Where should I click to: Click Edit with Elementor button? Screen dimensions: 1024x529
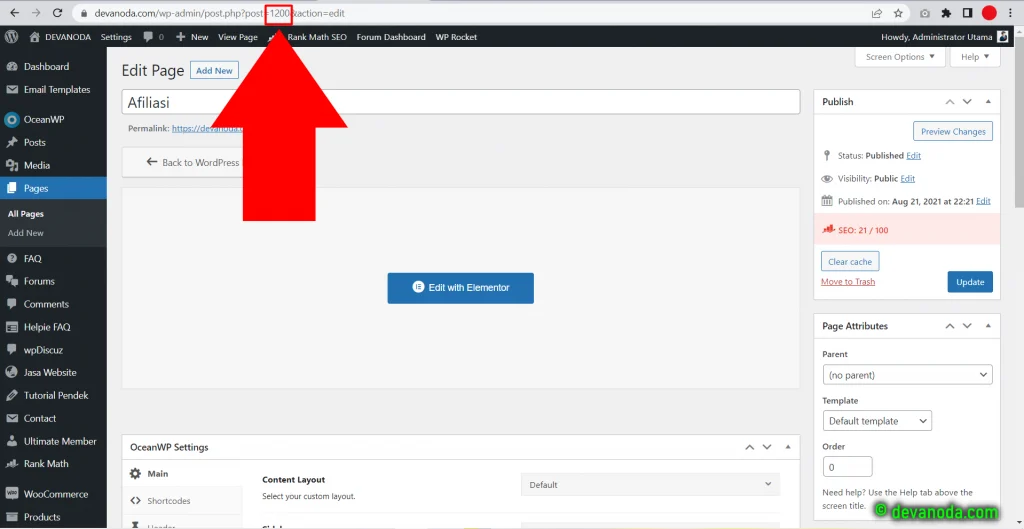460,288
